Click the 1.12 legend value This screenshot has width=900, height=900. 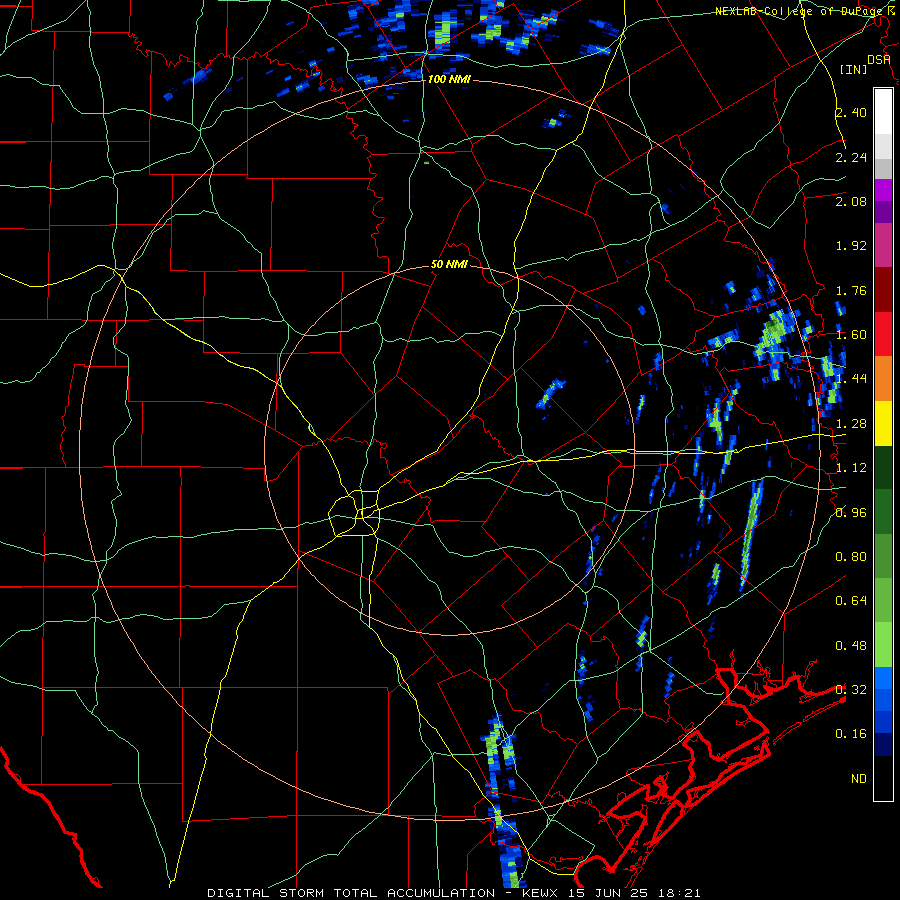(851, 468)
